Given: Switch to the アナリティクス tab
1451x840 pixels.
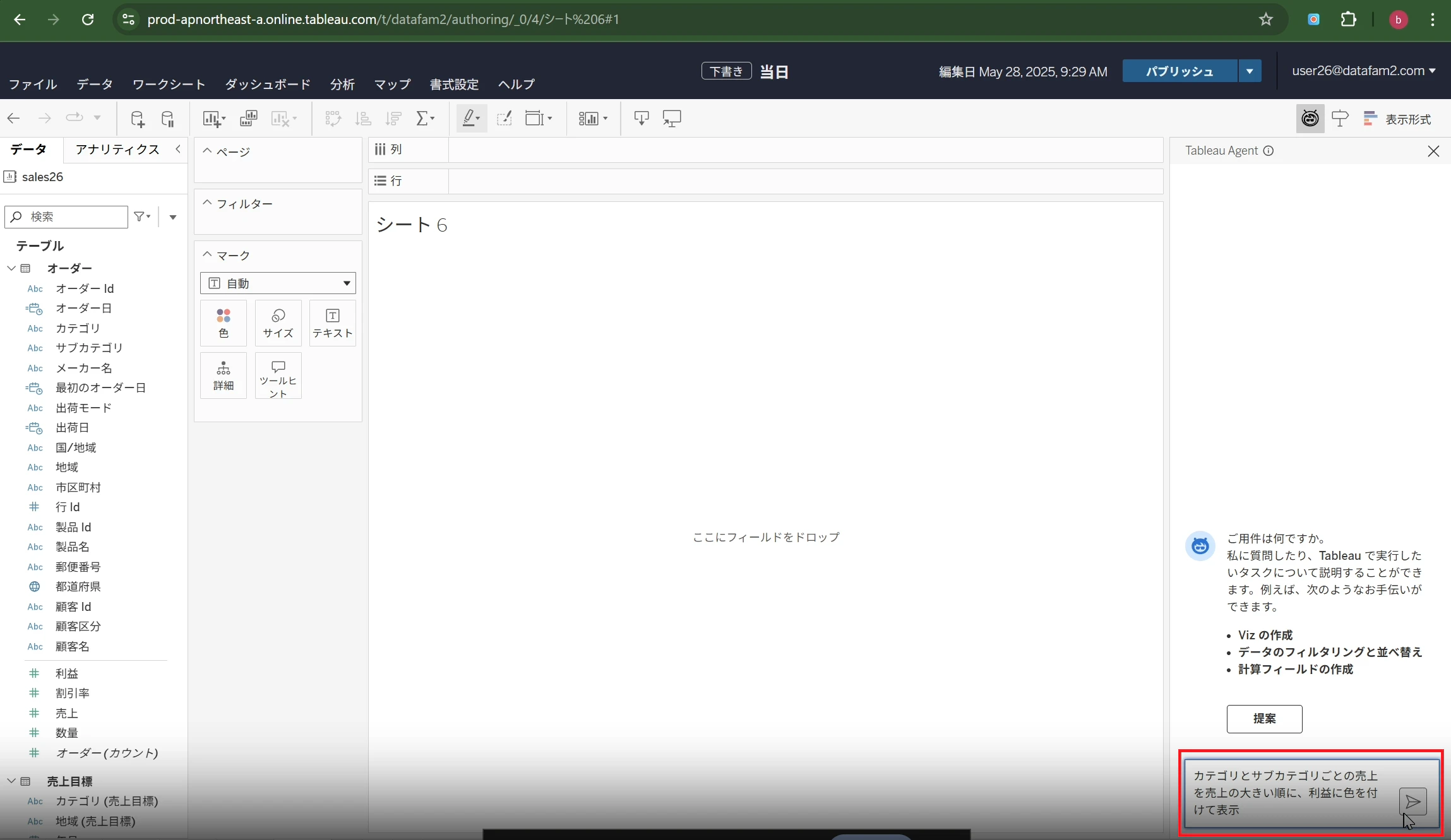Looking at the screenshot, I should pyautogui.click(x=117, y=149).
